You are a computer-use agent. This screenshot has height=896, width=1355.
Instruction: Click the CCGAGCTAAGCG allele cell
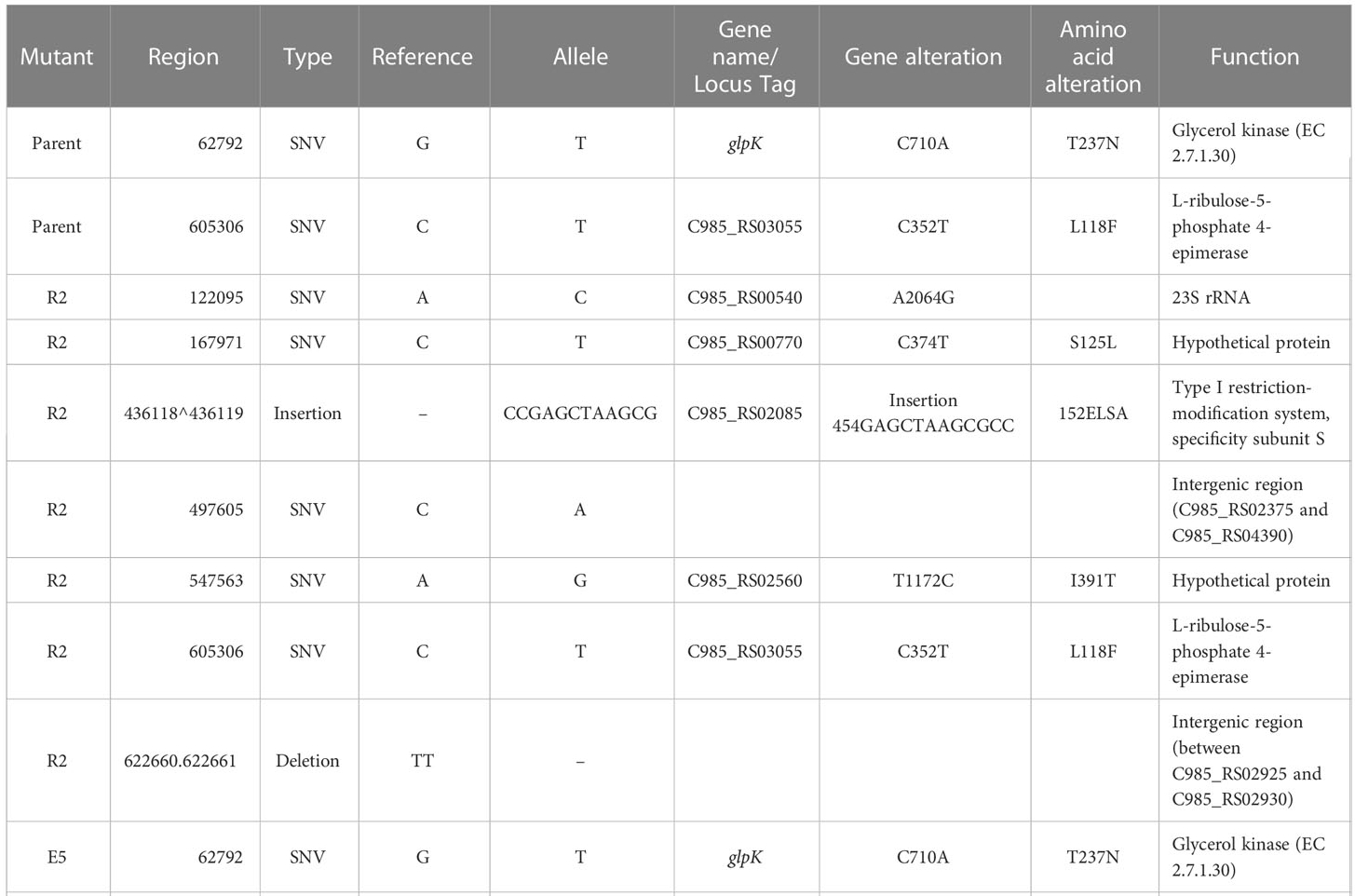tap(580, 413)
